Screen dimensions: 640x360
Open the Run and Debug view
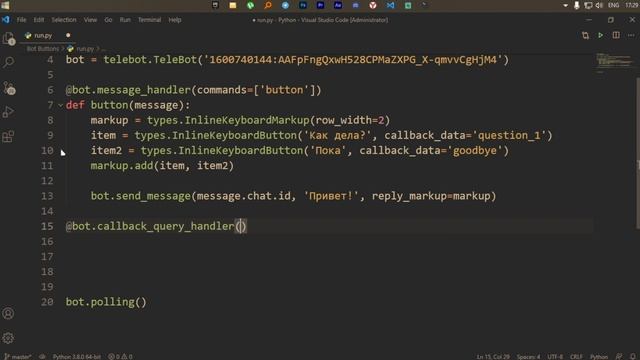point(9,112)
